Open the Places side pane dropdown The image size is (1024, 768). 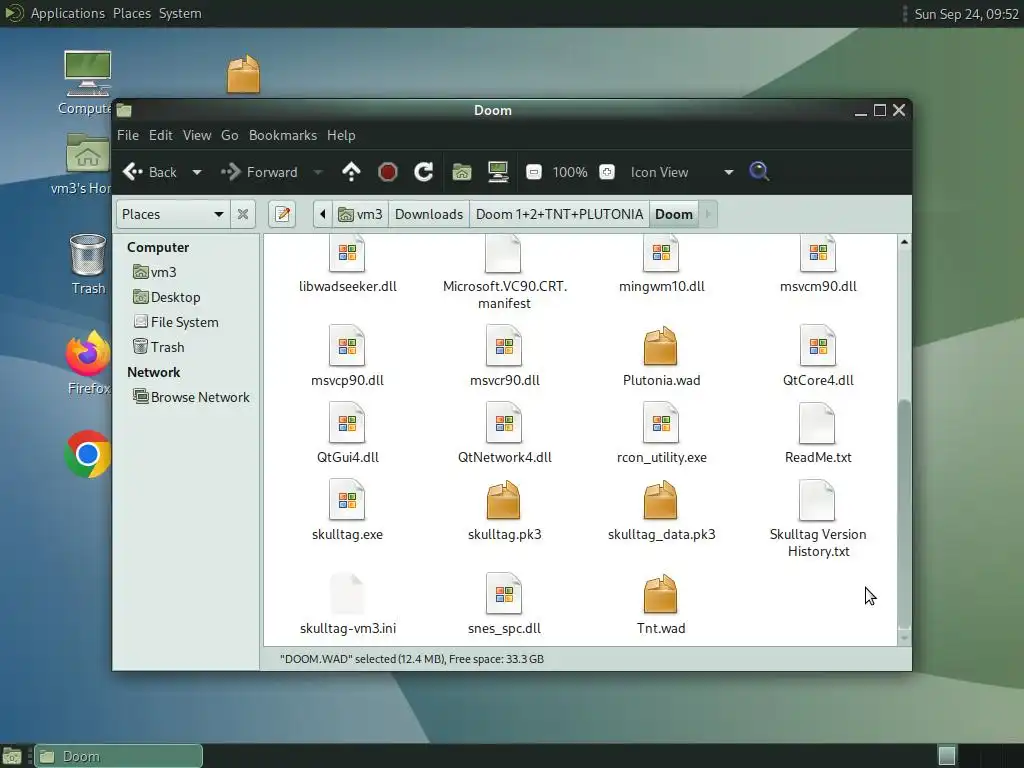pos(173,214)
